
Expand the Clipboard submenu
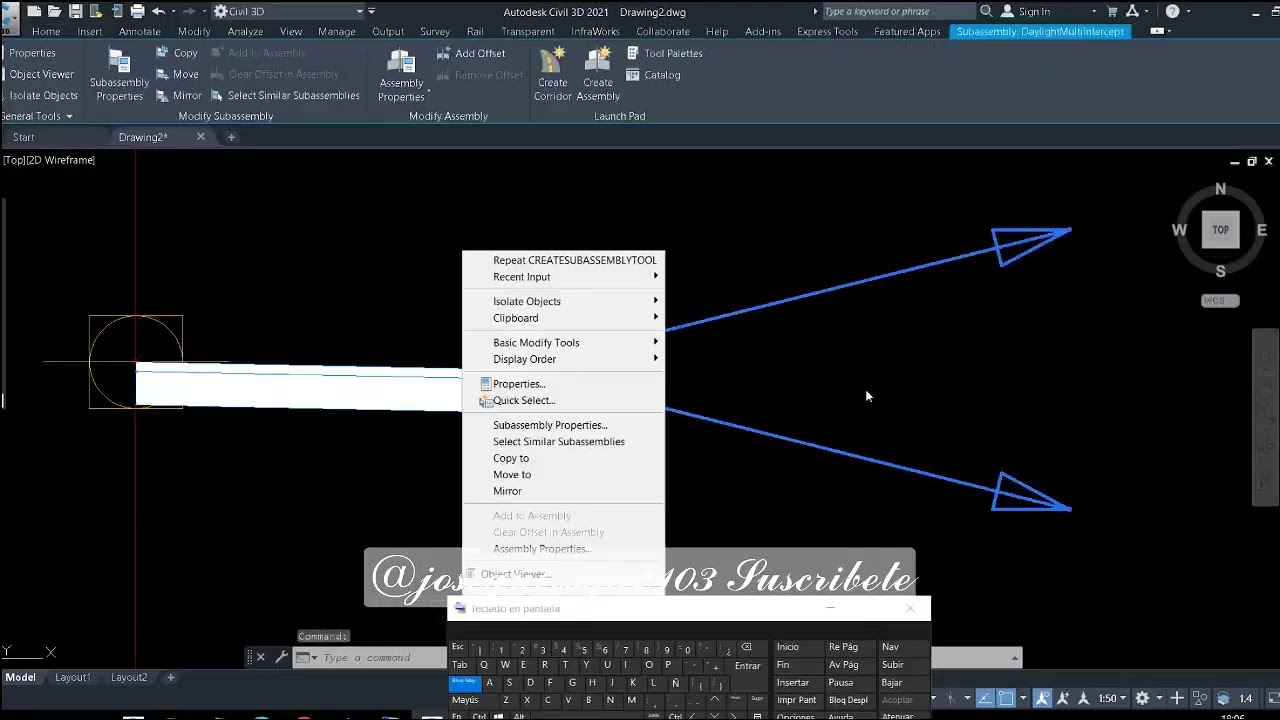click(x=563, y=318)
